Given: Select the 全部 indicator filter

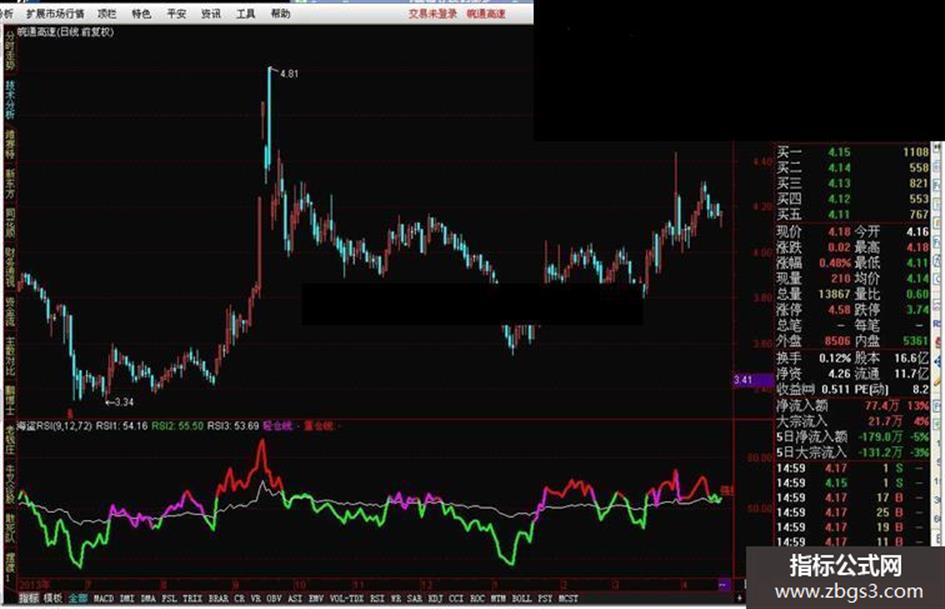Looking at the screenshot, I should tap(78, 598).
